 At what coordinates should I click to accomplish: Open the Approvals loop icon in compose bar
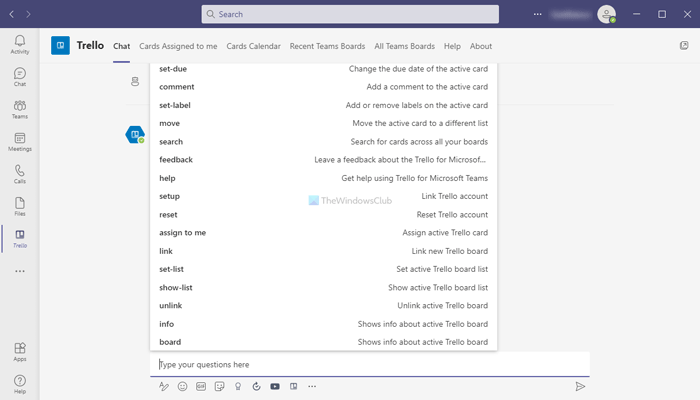256,386
